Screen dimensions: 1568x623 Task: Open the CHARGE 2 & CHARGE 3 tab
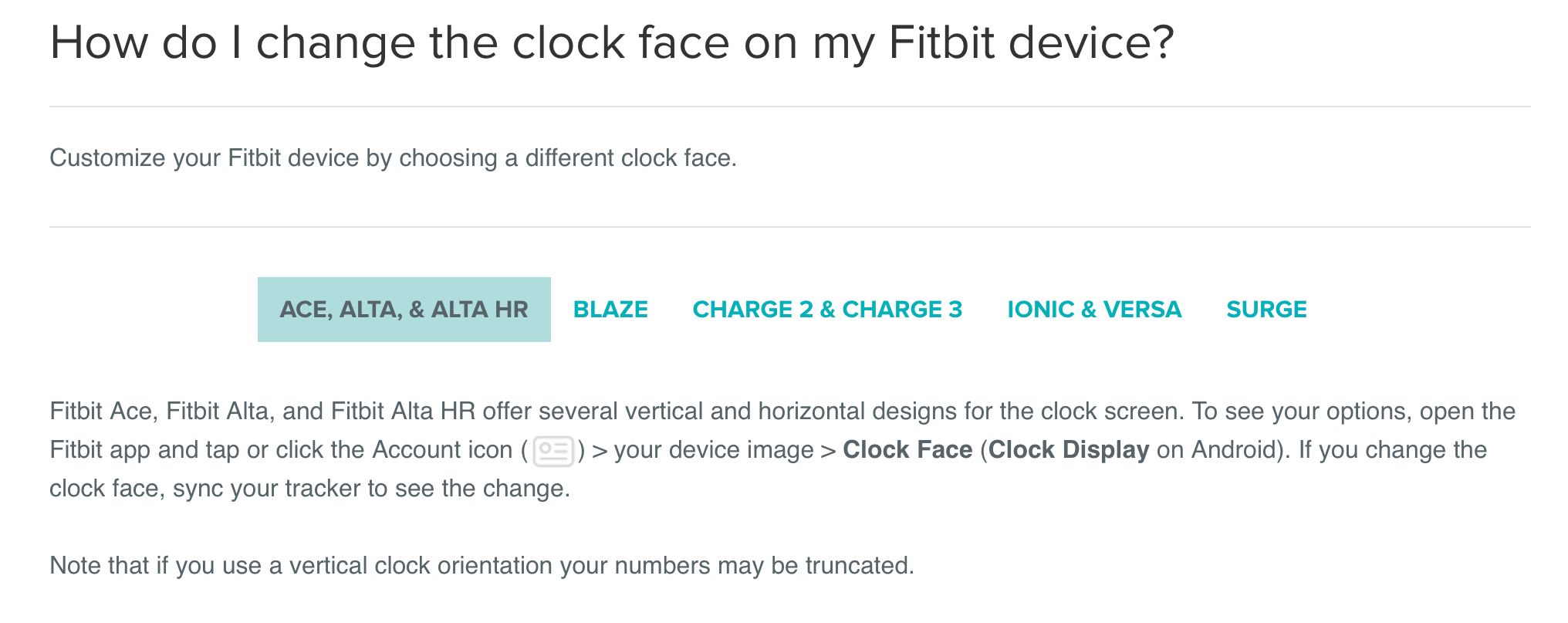827,310
